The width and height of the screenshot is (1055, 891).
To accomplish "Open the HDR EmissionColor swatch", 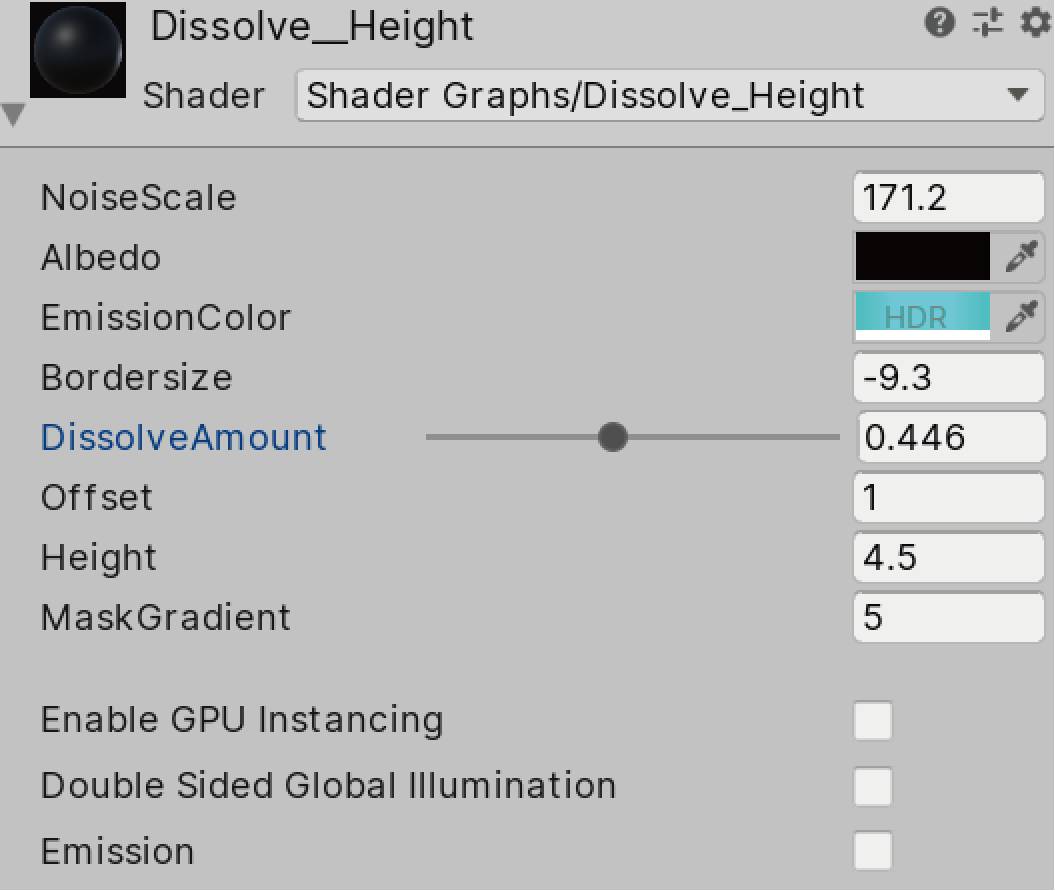I will click(922, 316).
